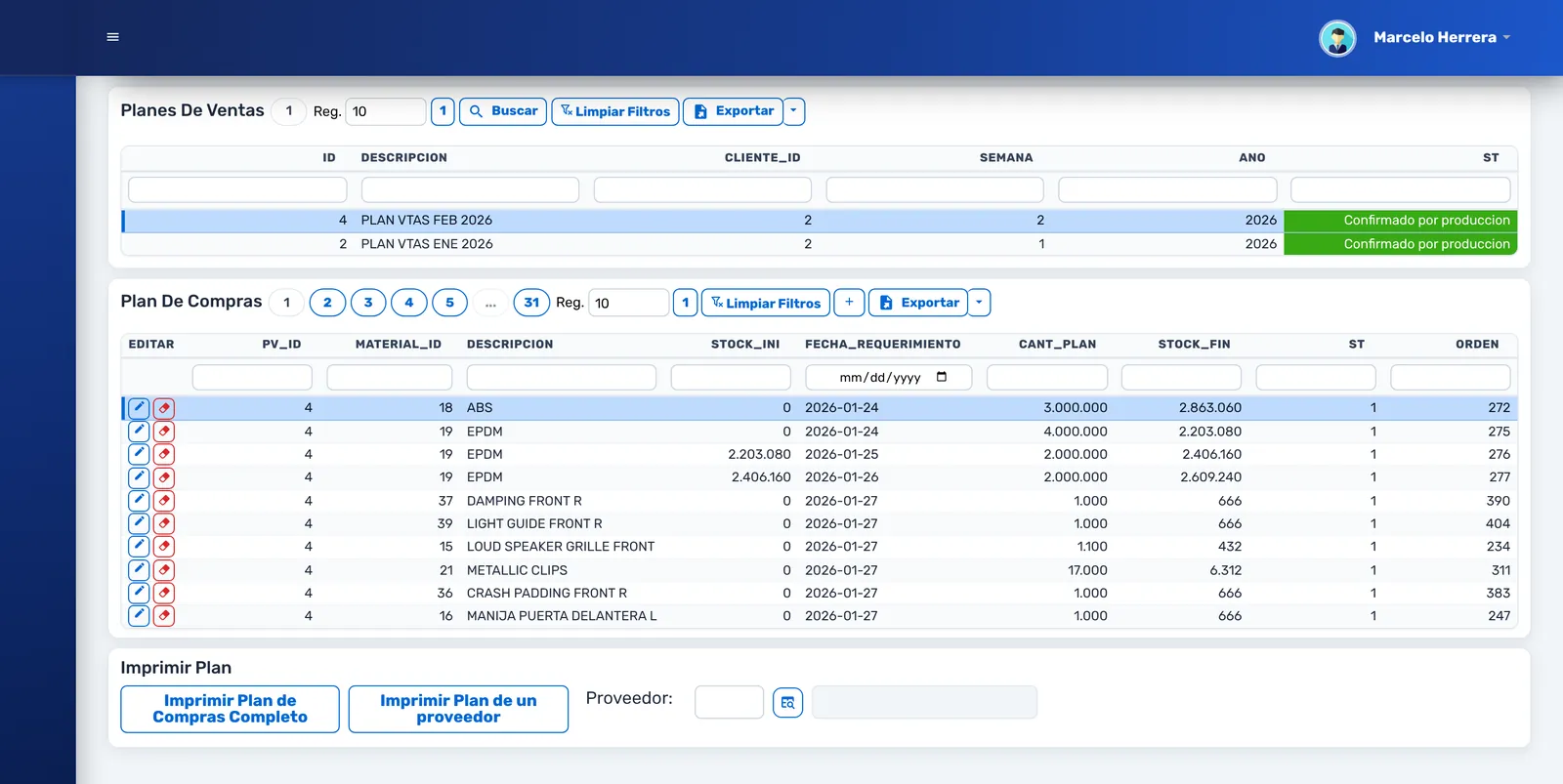Apply Plan De Compras Reg. count button
The width and height of the screenshot is (1563, 784).
pyautogui.click(x=686, y=303)
